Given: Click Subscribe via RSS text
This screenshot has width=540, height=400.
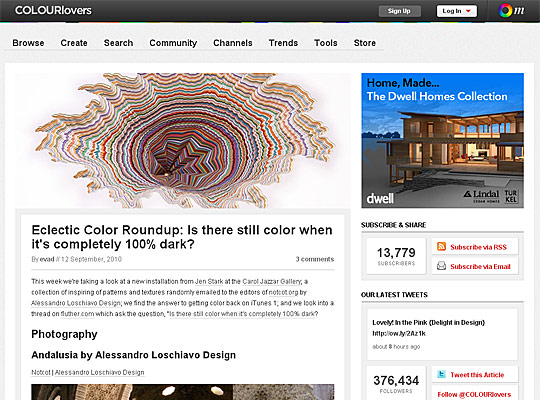Looking at the screenshot, I should 478,247.
